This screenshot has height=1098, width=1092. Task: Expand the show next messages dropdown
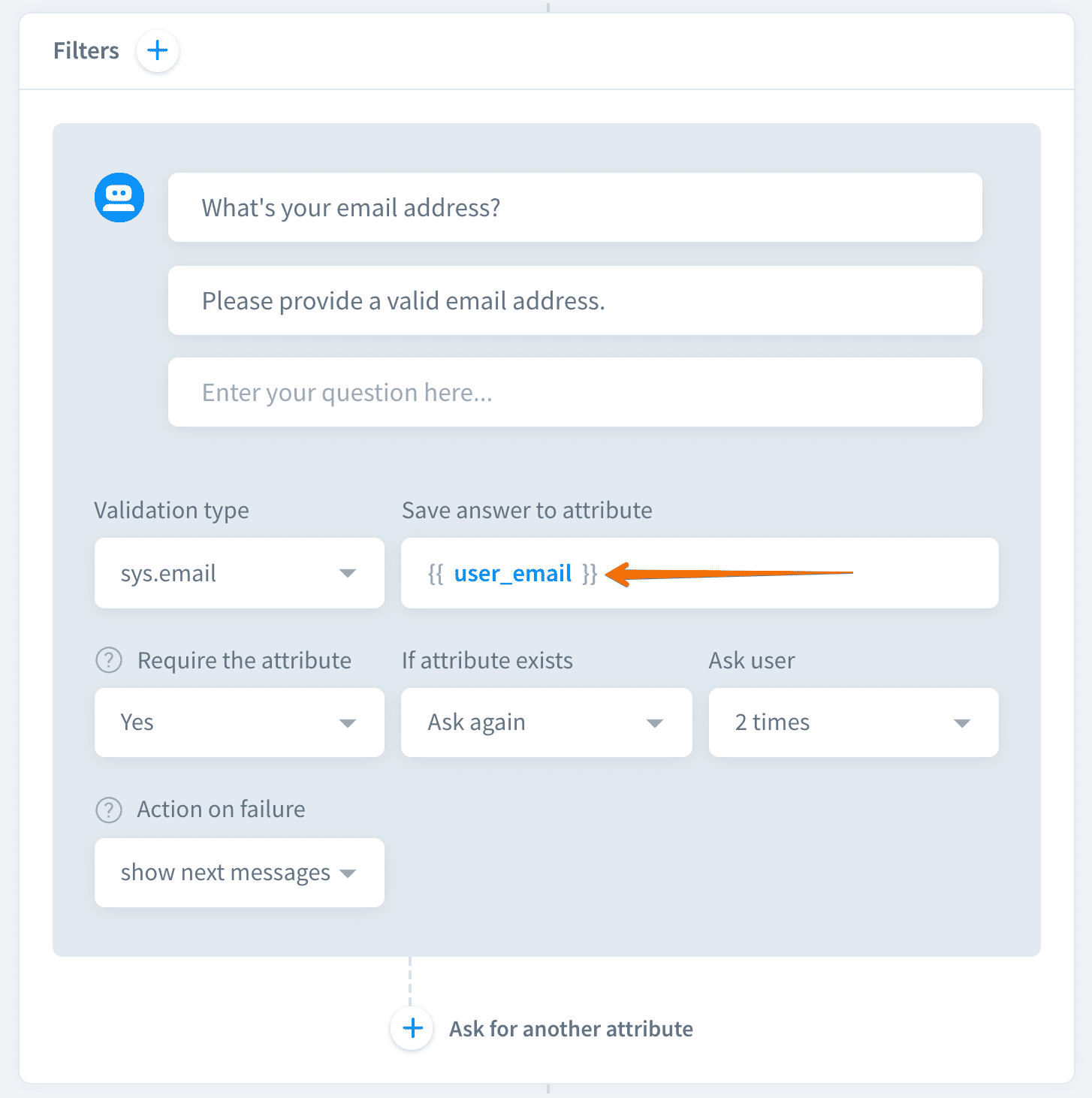239,873
